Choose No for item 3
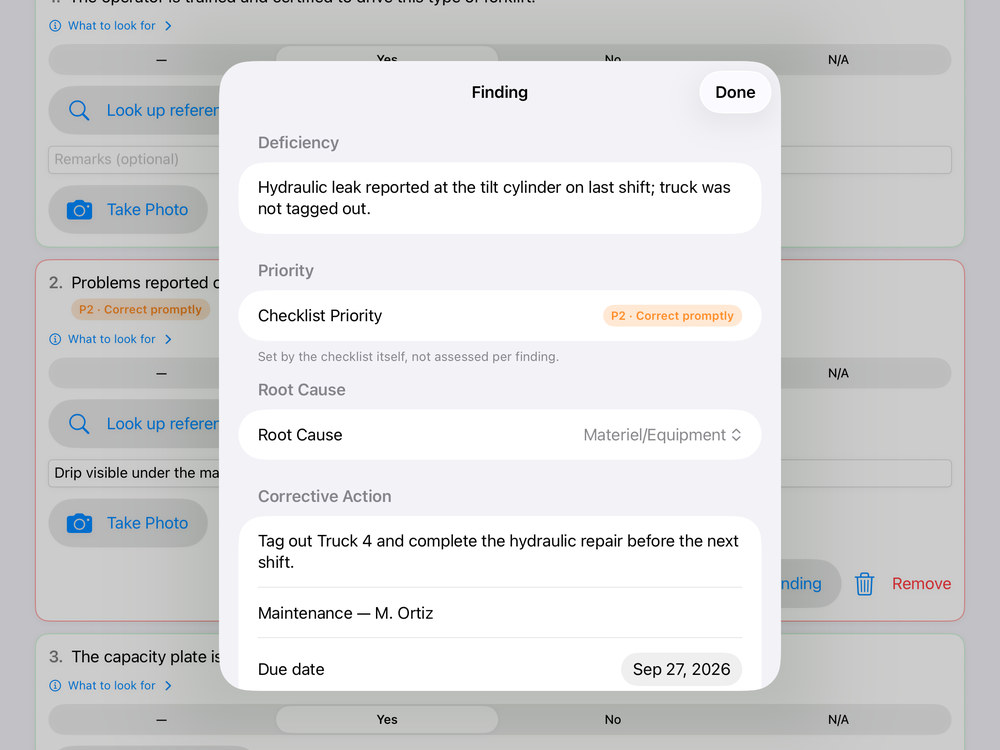1000x750 pixels. 613,719
